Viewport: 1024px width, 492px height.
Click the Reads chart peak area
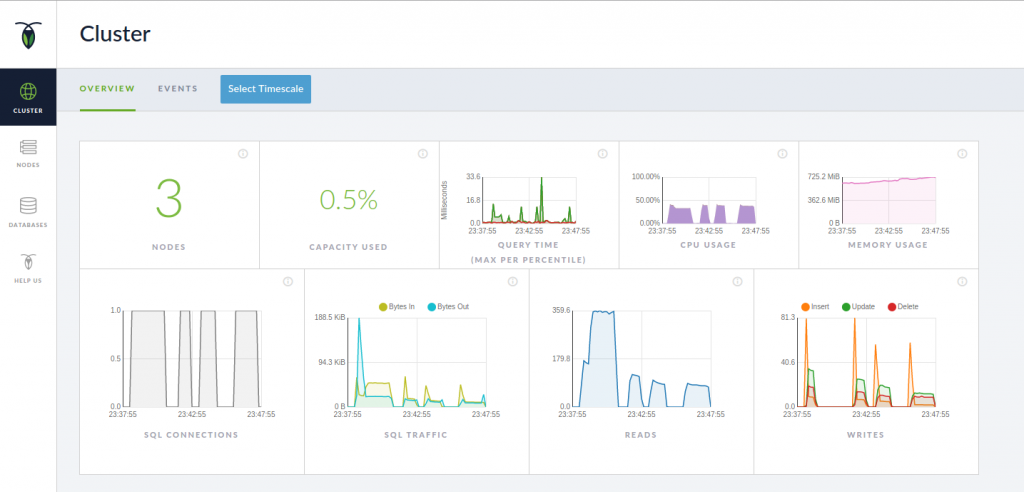(x=603, y=340)
